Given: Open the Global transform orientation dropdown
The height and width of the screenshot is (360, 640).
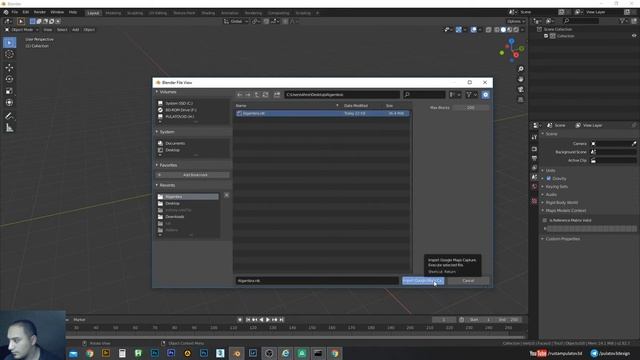Looking at the screenshot, I should (236, 21).
